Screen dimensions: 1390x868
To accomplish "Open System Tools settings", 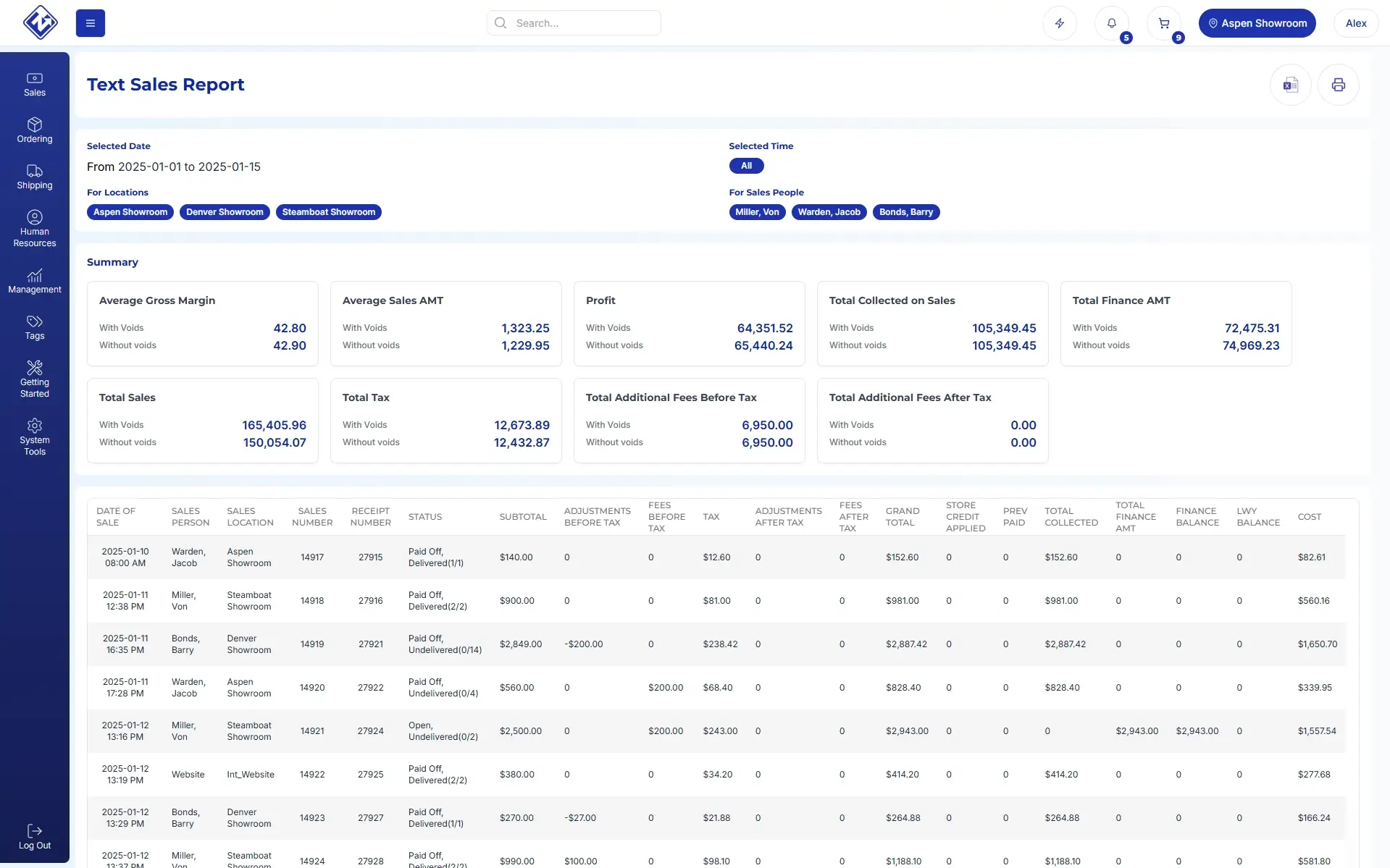I will point(35,437).
